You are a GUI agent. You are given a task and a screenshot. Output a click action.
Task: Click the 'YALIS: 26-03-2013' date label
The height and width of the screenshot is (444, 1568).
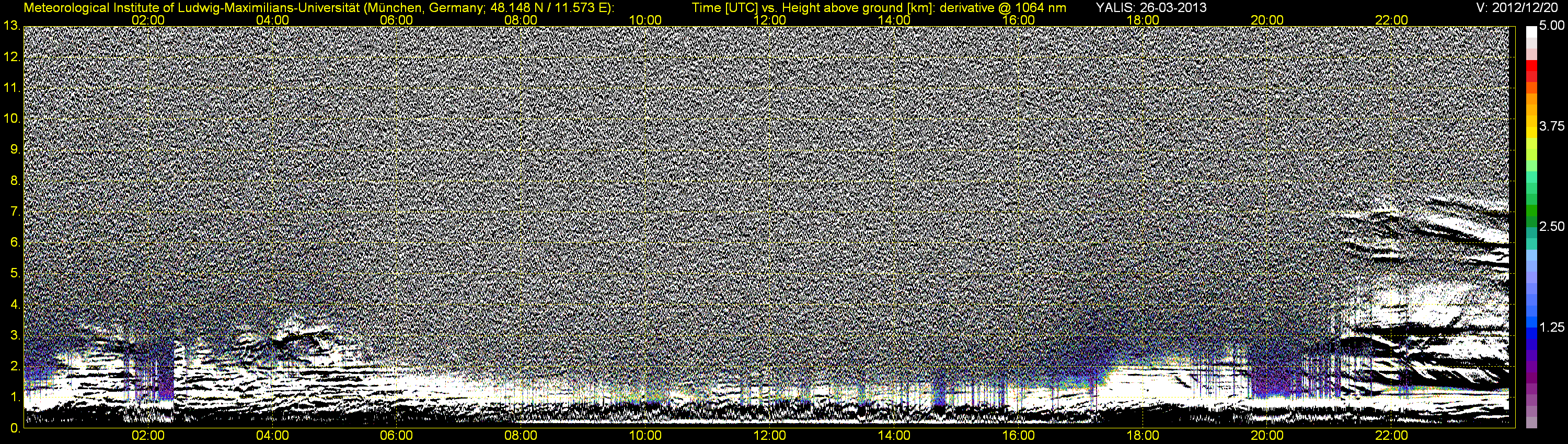[1151, 8]
